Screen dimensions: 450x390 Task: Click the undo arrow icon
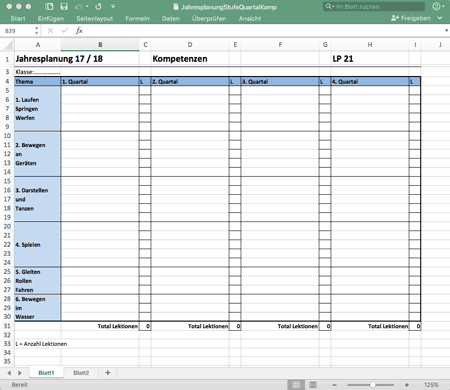tap(78, 7)
